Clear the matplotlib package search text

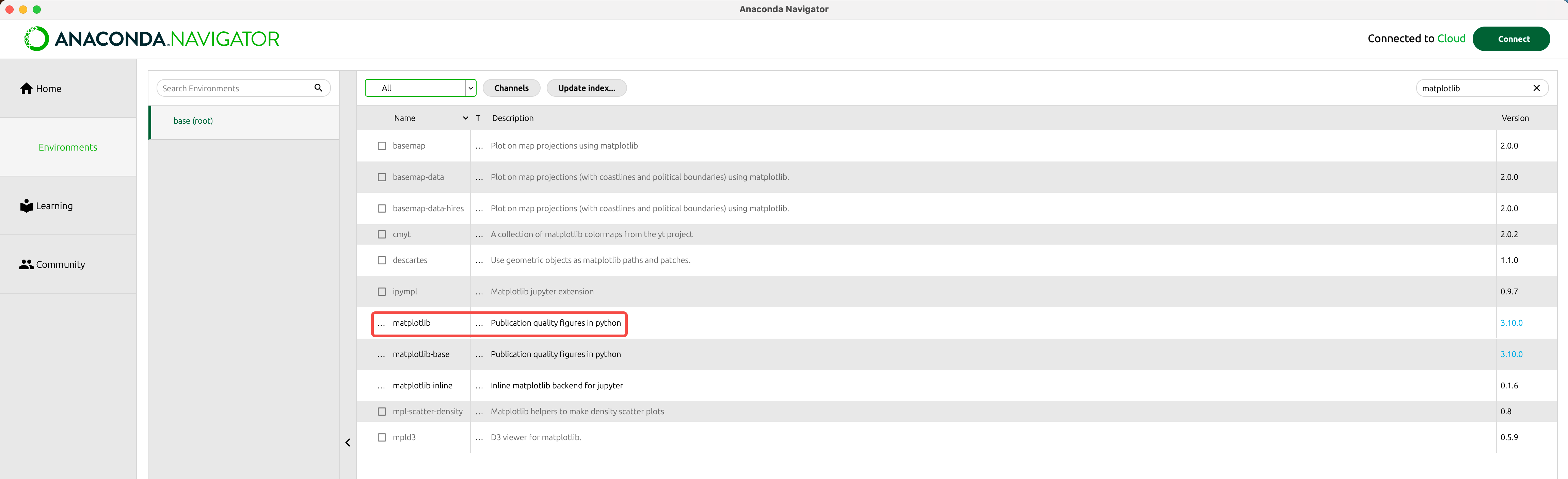[x=1536, y=88]
